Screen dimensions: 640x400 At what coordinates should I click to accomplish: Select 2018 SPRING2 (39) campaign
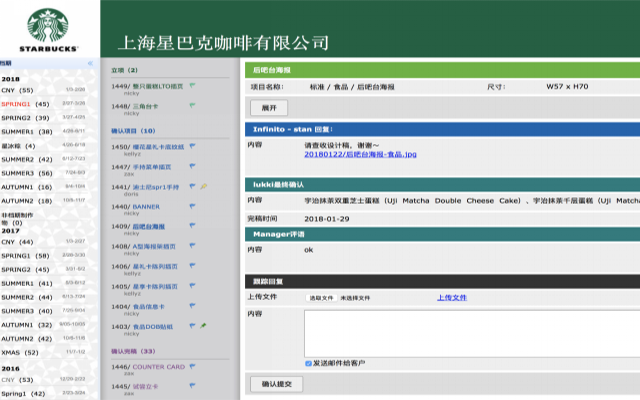[25, 118]
